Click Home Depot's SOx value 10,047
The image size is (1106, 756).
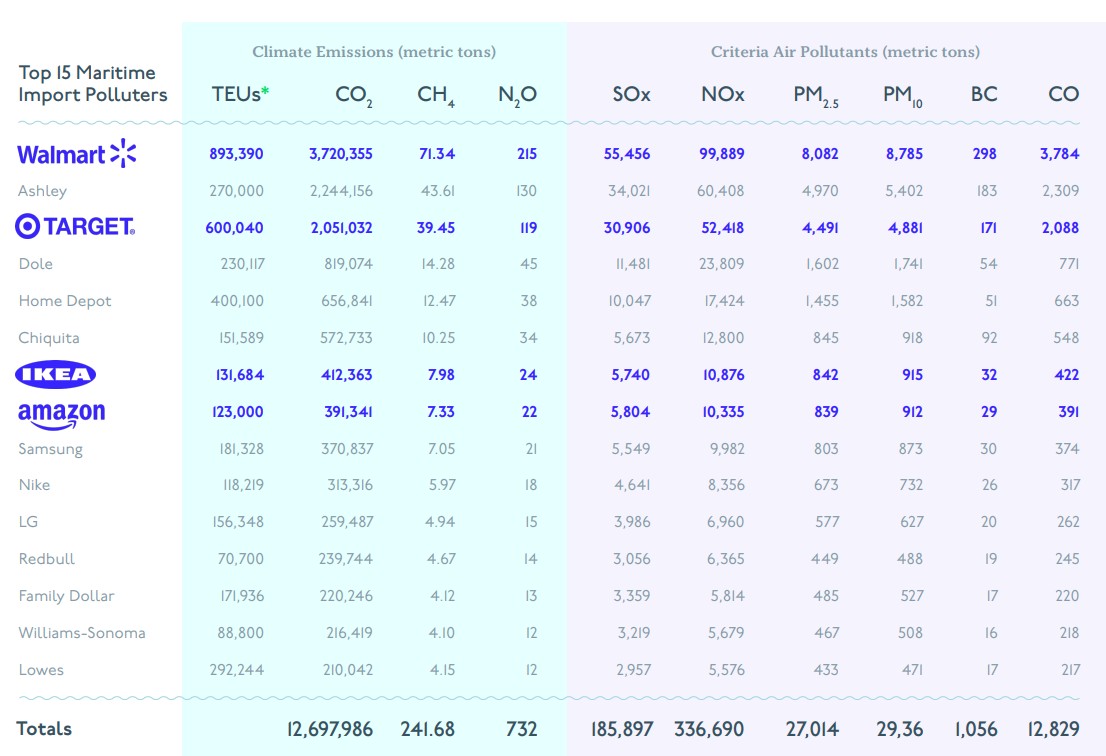click(x=629, y=301)
